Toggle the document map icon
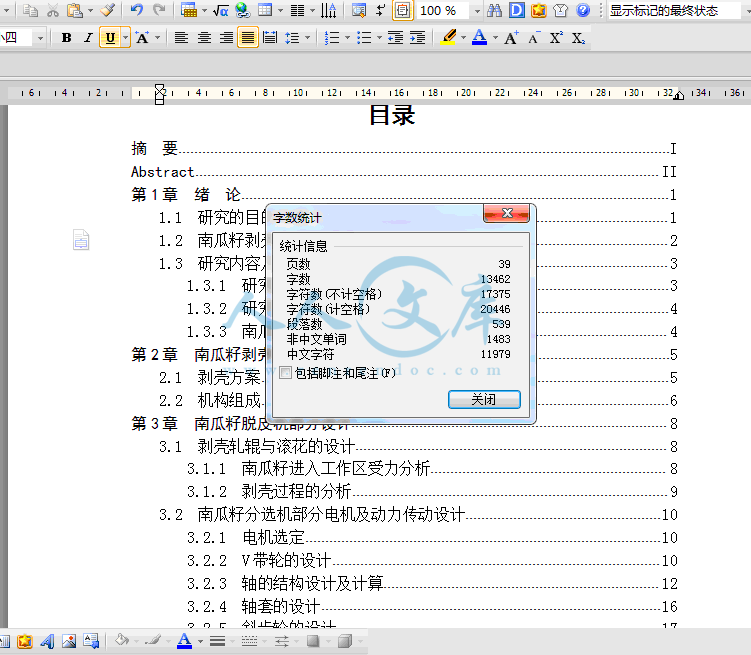This screenshot has width=751, height=655. click(x=402, y=10)
